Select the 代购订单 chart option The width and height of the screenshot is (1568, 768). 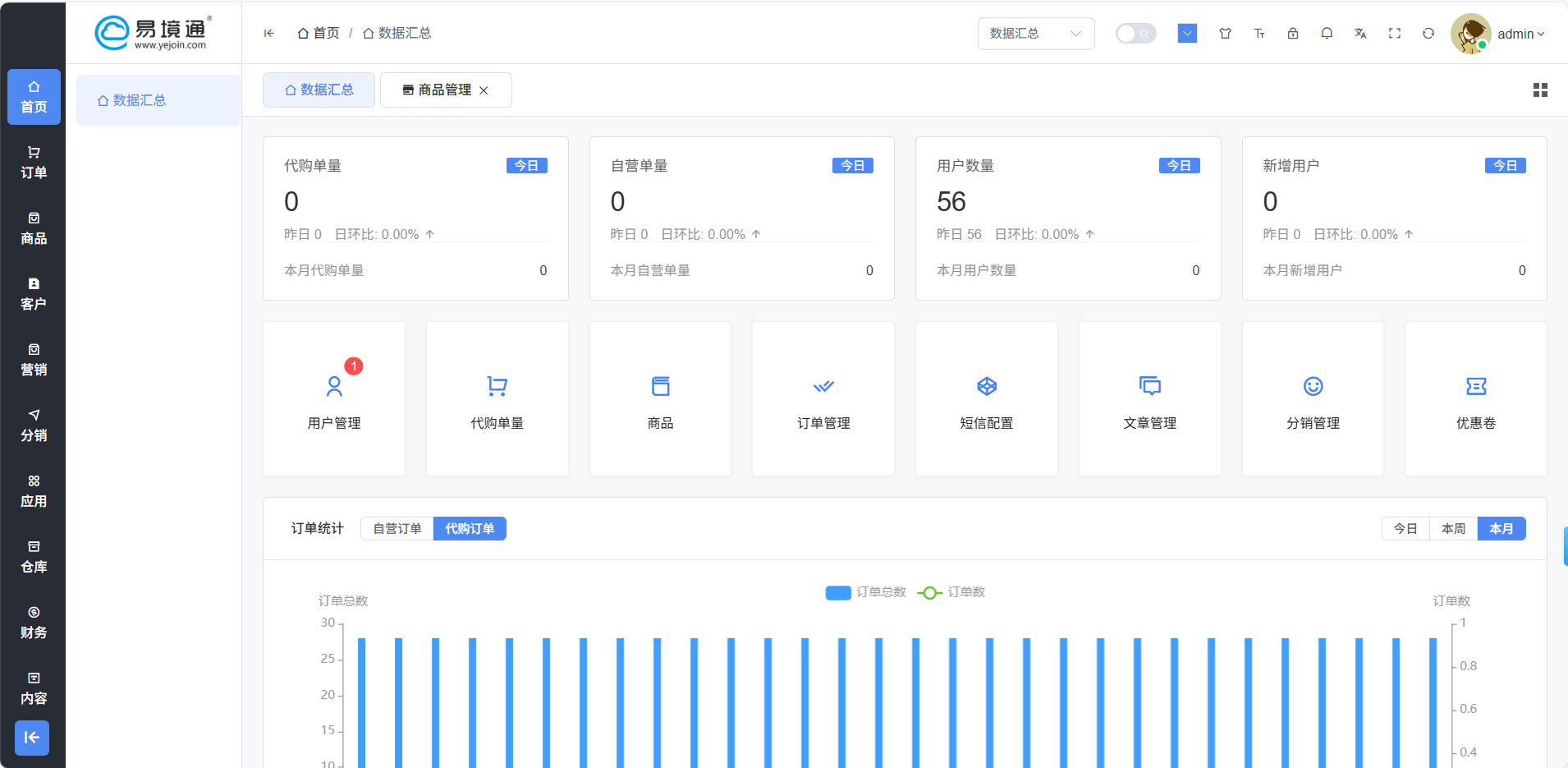click(470, 528)
